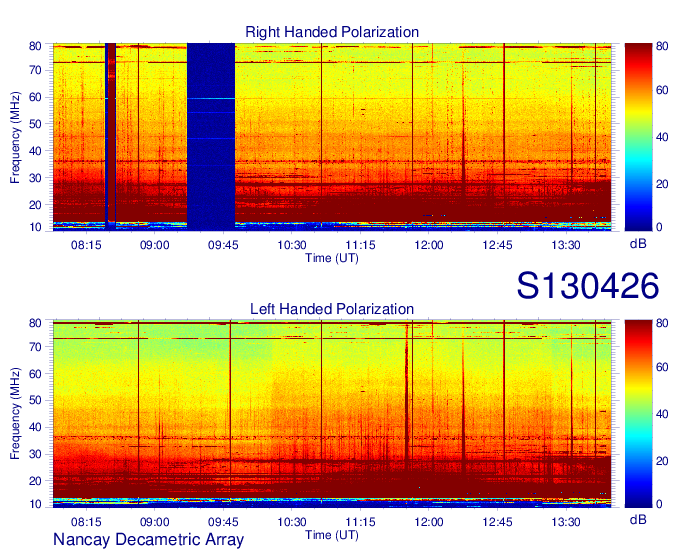Click the top plot's 'Frequency (MHz)' axis label
680x552 pixels.
coord(15,137)
